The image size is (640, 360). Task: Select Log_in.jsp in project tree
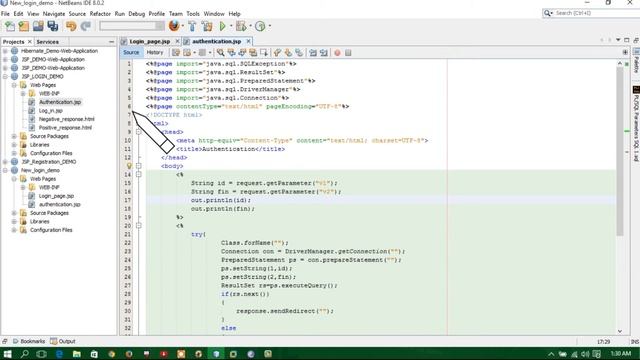51,111
